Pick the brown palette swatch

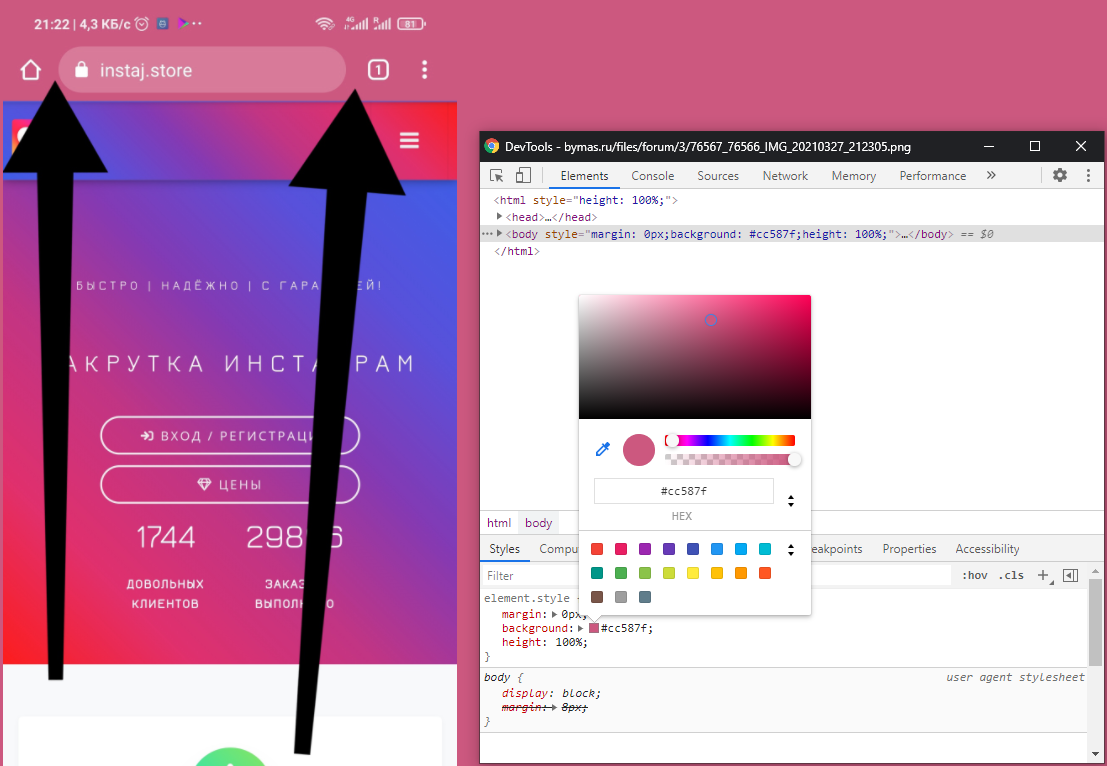597,597
